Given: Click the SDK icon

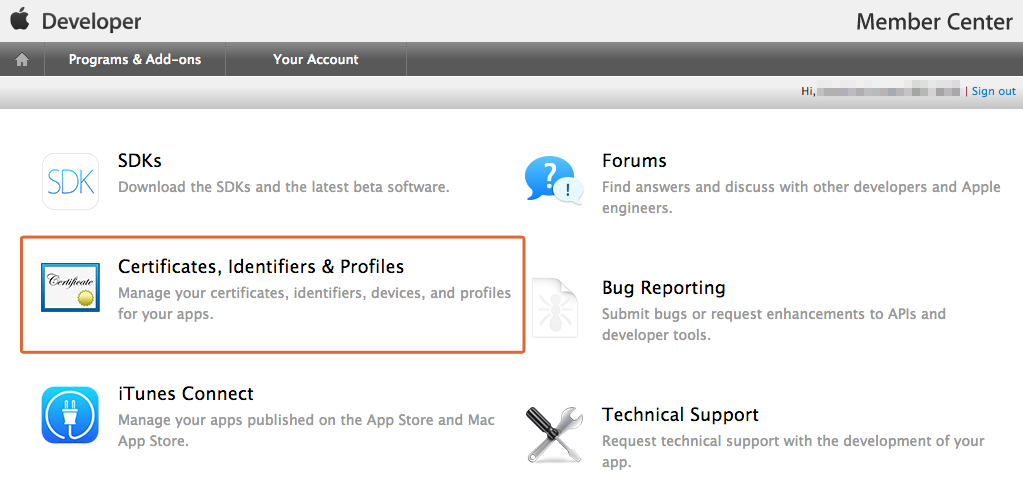Looking at the screenshot, I should (x=70, y=181).
